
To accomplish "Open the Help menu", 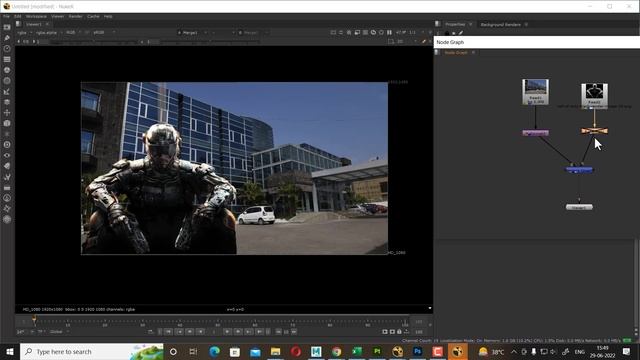I will 108,16.
